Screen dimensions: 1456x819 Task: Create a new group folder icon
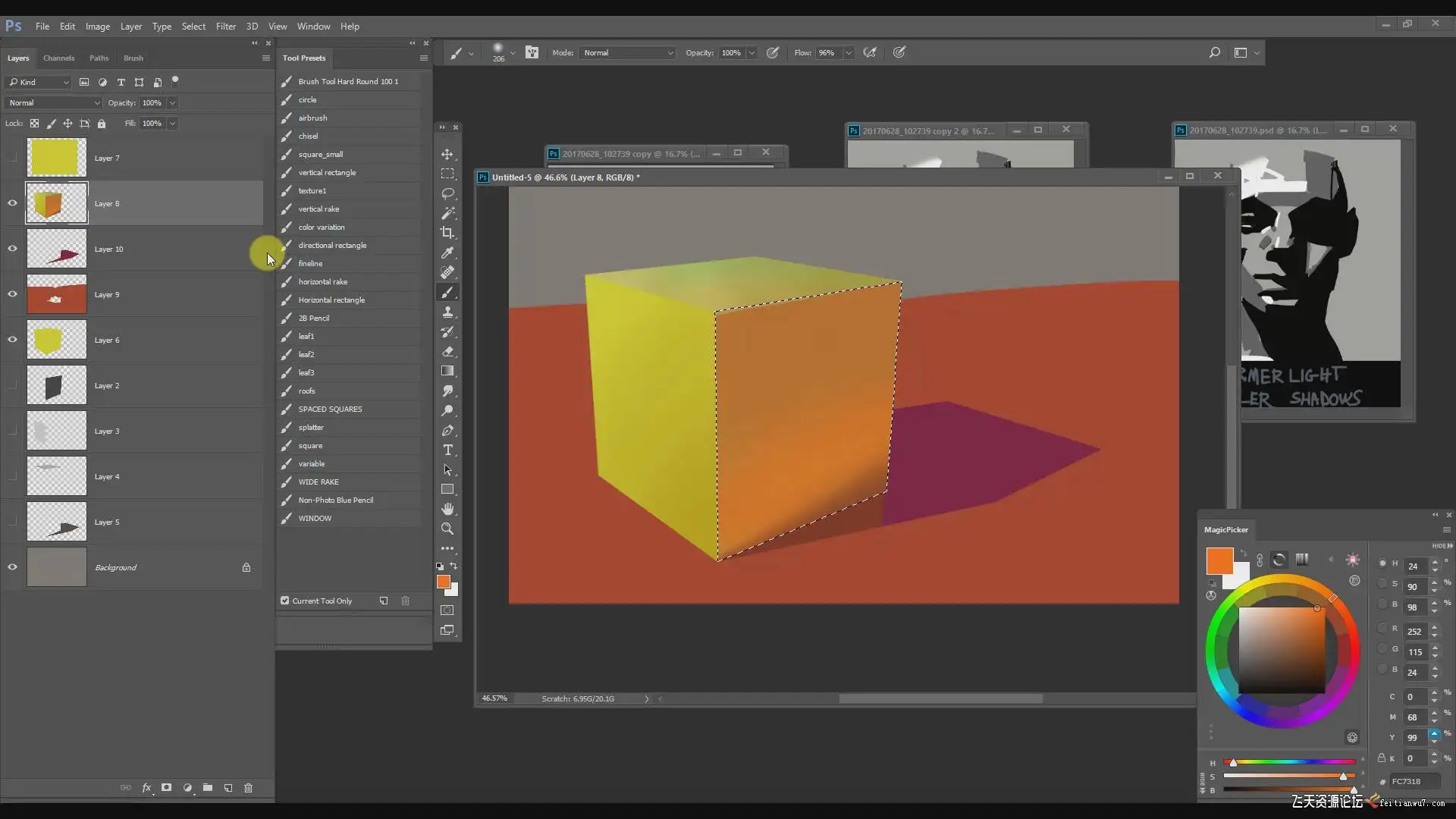click(x=208, y=788)
